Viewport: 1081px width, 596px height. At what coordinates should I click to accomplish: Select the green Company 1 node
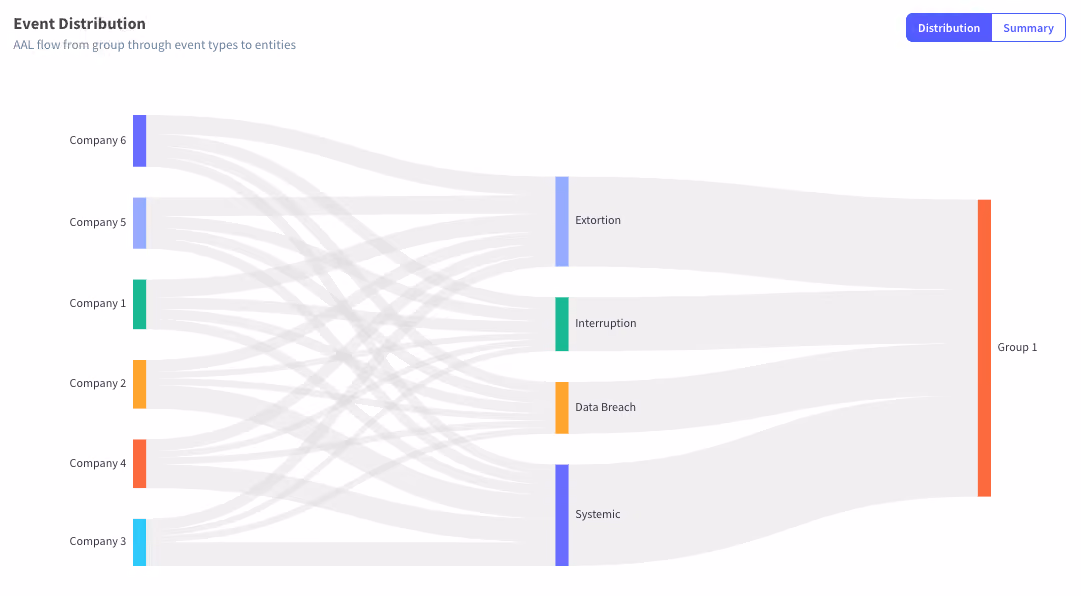pyautogui.click(x=139, y=304)
